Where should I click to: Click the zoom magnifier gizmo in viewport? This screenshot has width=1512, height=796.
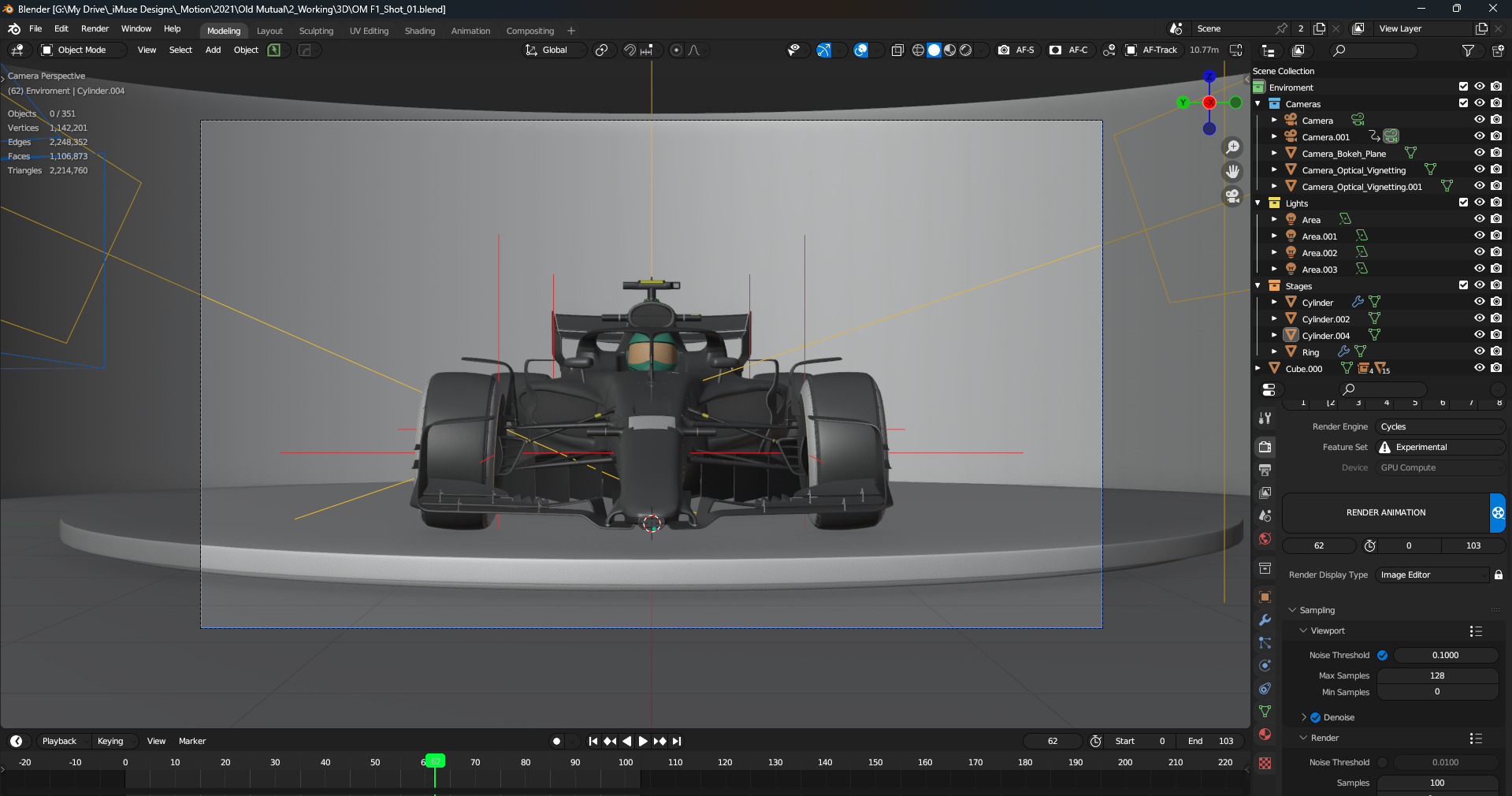(1232, 147)
